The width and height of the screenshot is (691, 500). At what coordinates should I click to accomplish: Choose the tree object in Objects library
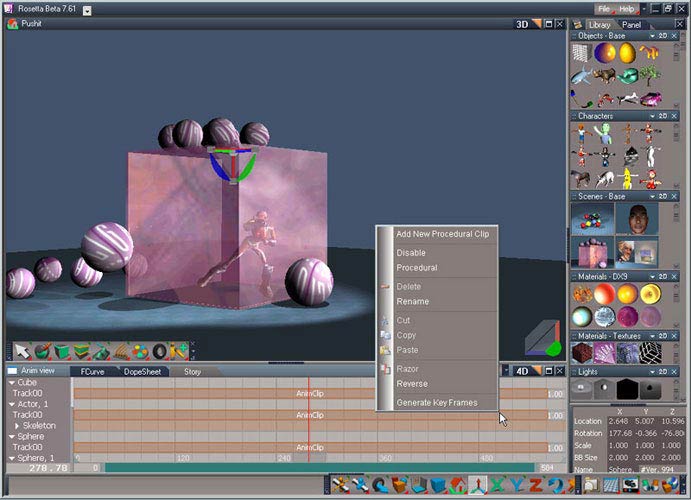649,75
